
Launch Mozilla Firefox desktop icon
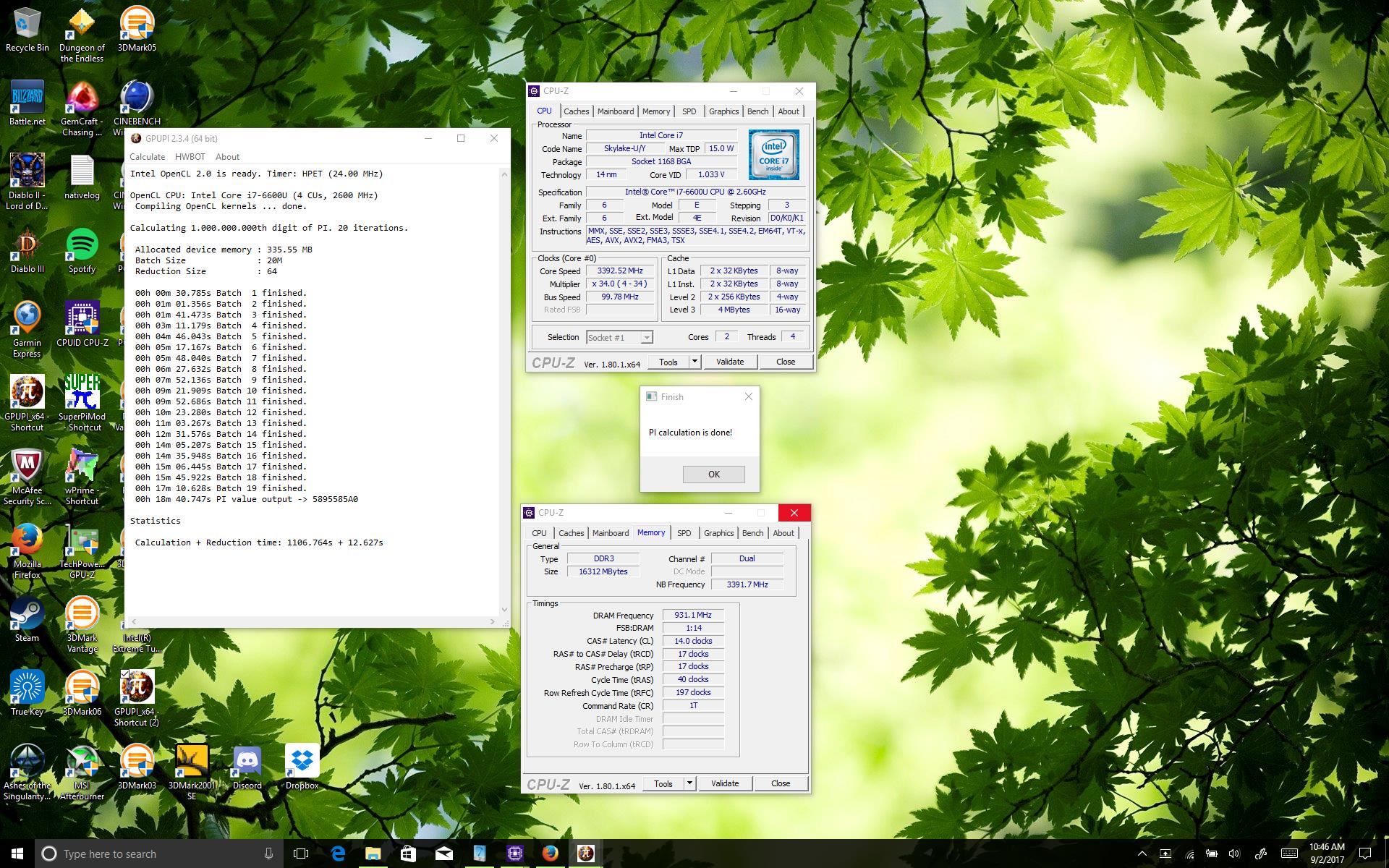click(x=27, y=551)
